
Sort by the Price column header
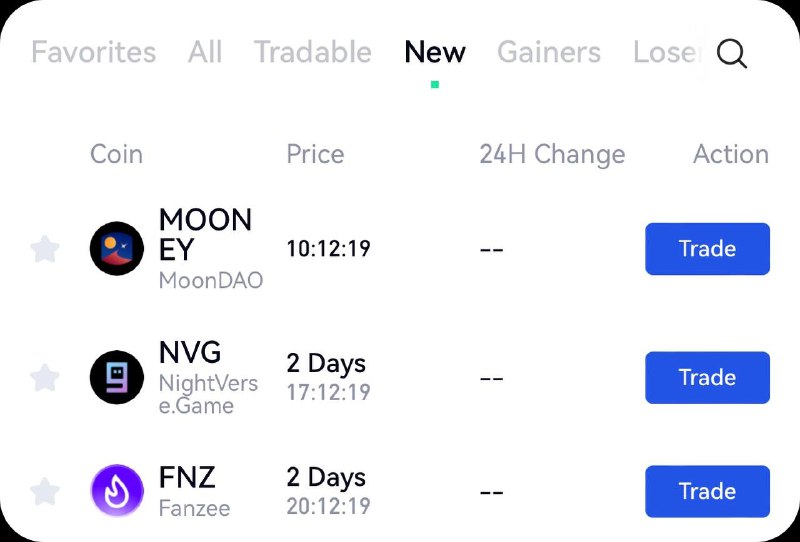tap(315, 154)
